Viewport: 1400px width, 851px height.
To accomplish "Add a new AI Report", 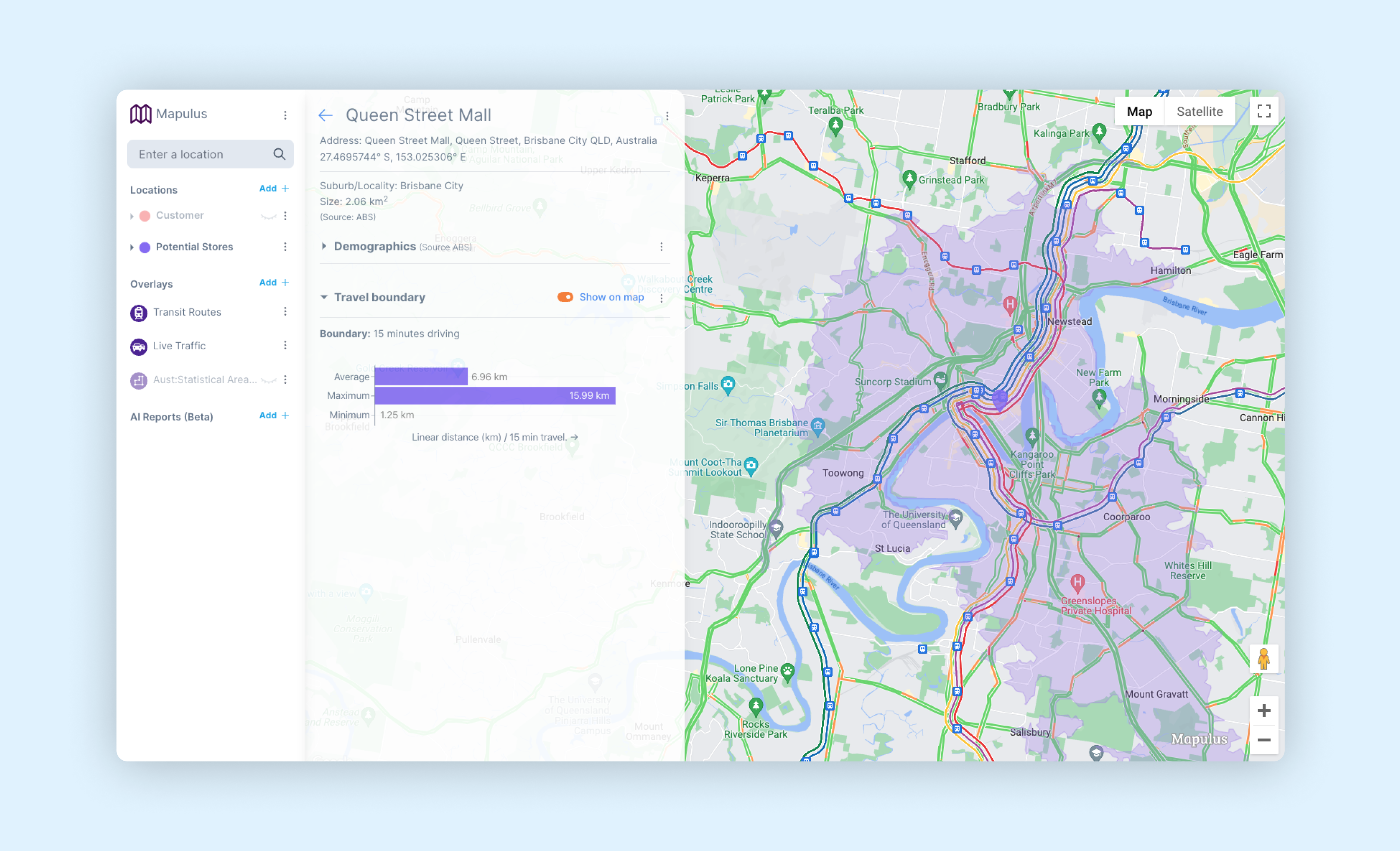I will (x=274, y=415).
